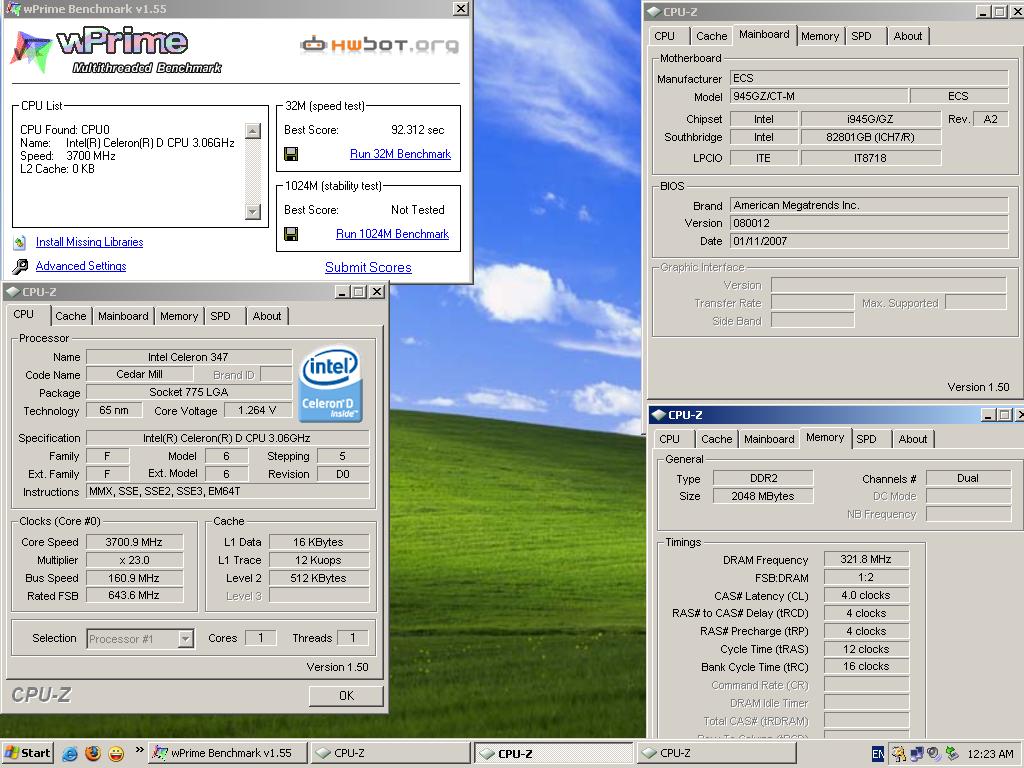Open Firefox from quick launch
The width and height of the screenshot is (1024, 768).
pyautogui.click(x=93, y=753)
